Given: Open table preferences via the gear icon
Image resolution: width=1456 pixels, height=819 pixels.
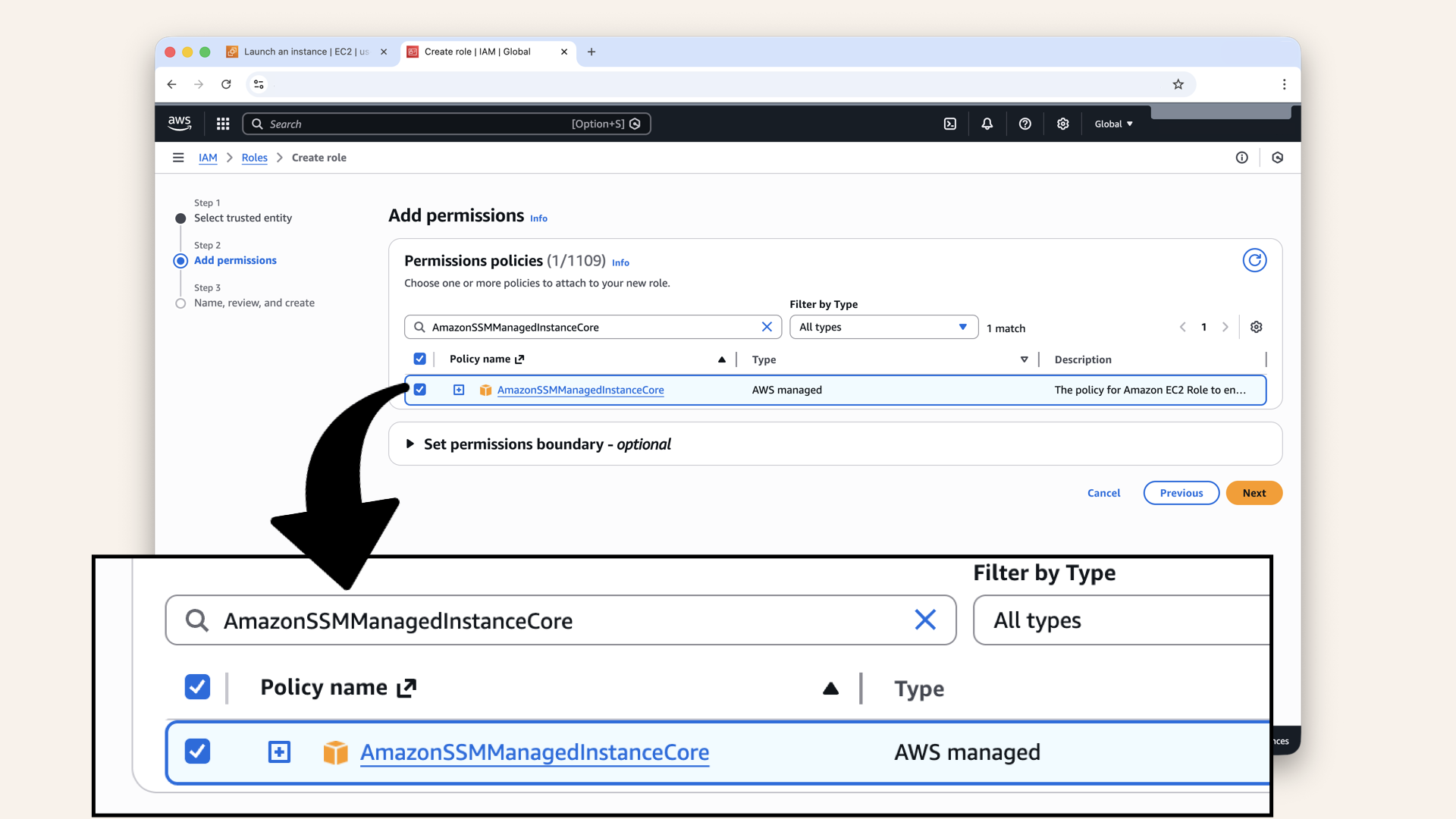Looking at the screenshot, I should (1256, 327).
